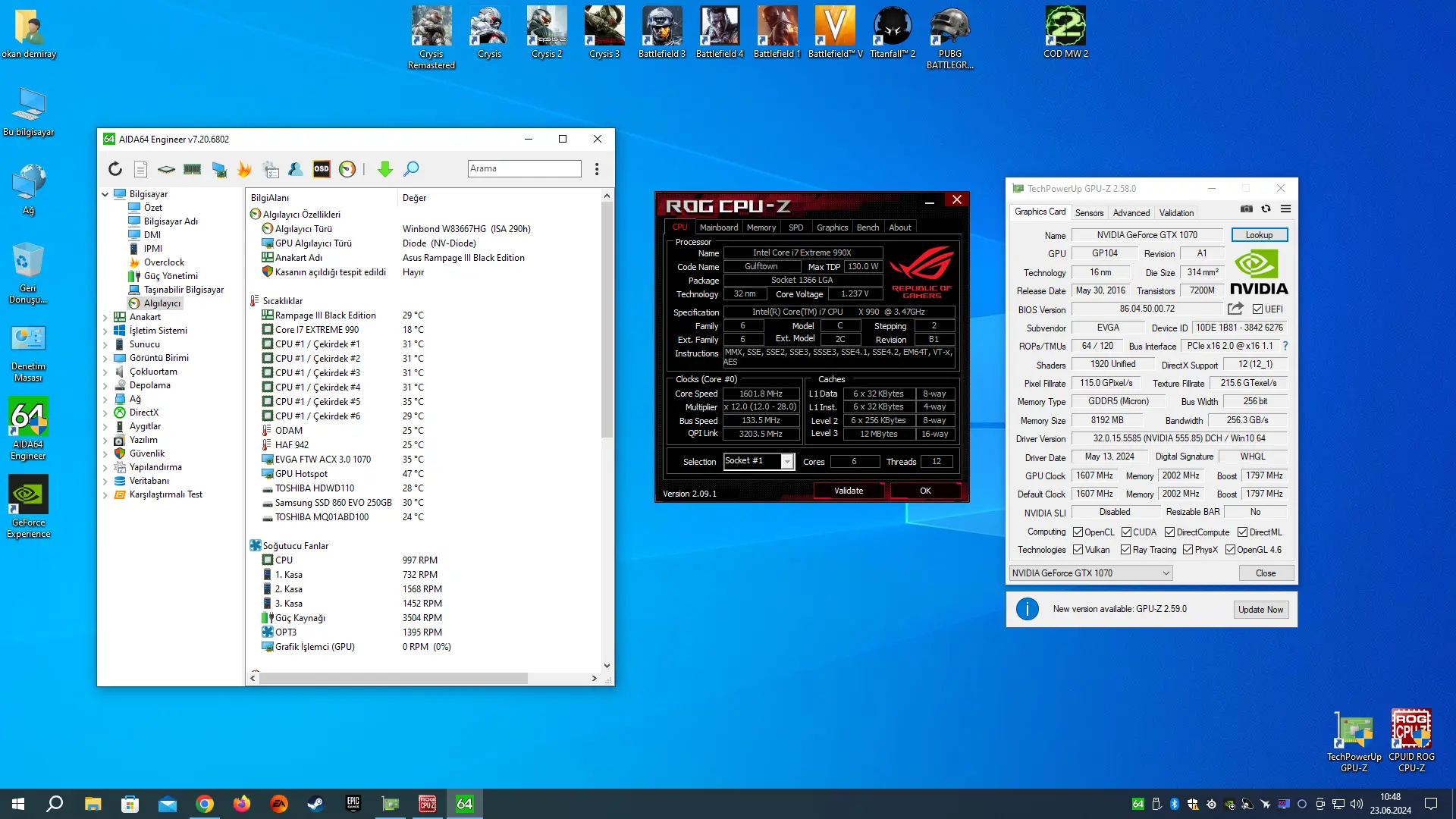
Task: Open the CPUID ROG CPU-Z desktop shortcut
Action: (1411, 741)
